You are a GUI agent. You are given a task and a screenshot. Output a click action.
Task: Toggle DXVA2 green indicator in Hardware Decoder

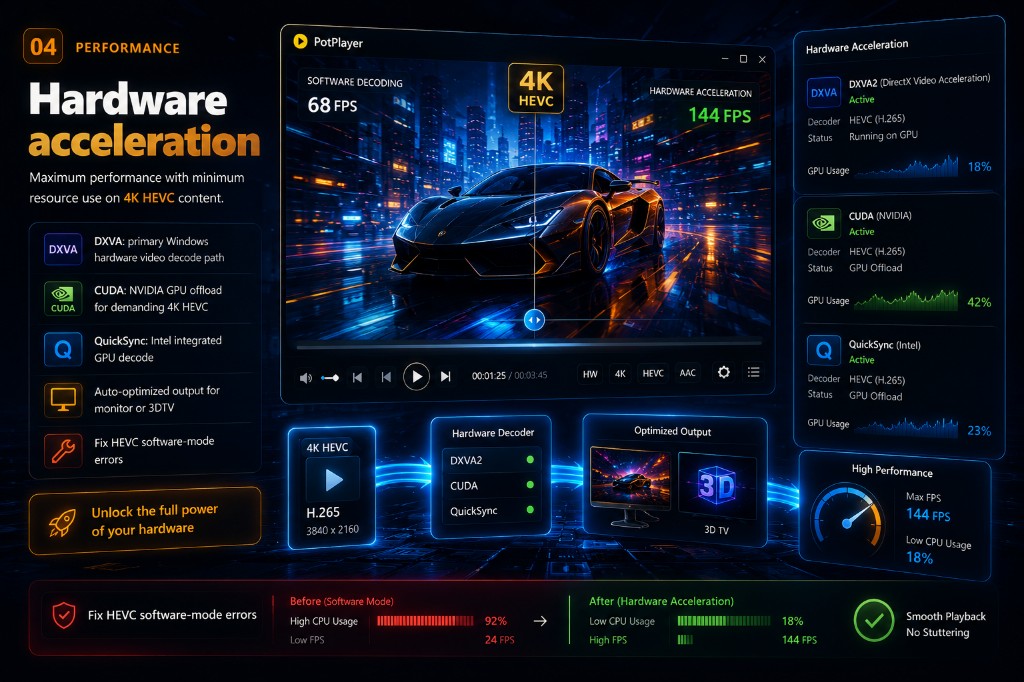pyautogui.click(x=530, y=460)
